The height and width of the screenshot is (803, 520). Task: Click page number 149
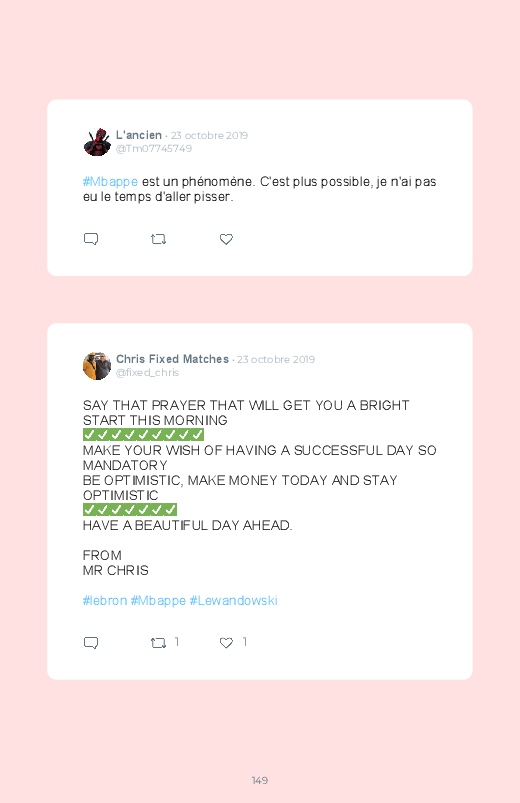[x=260, y=780]
